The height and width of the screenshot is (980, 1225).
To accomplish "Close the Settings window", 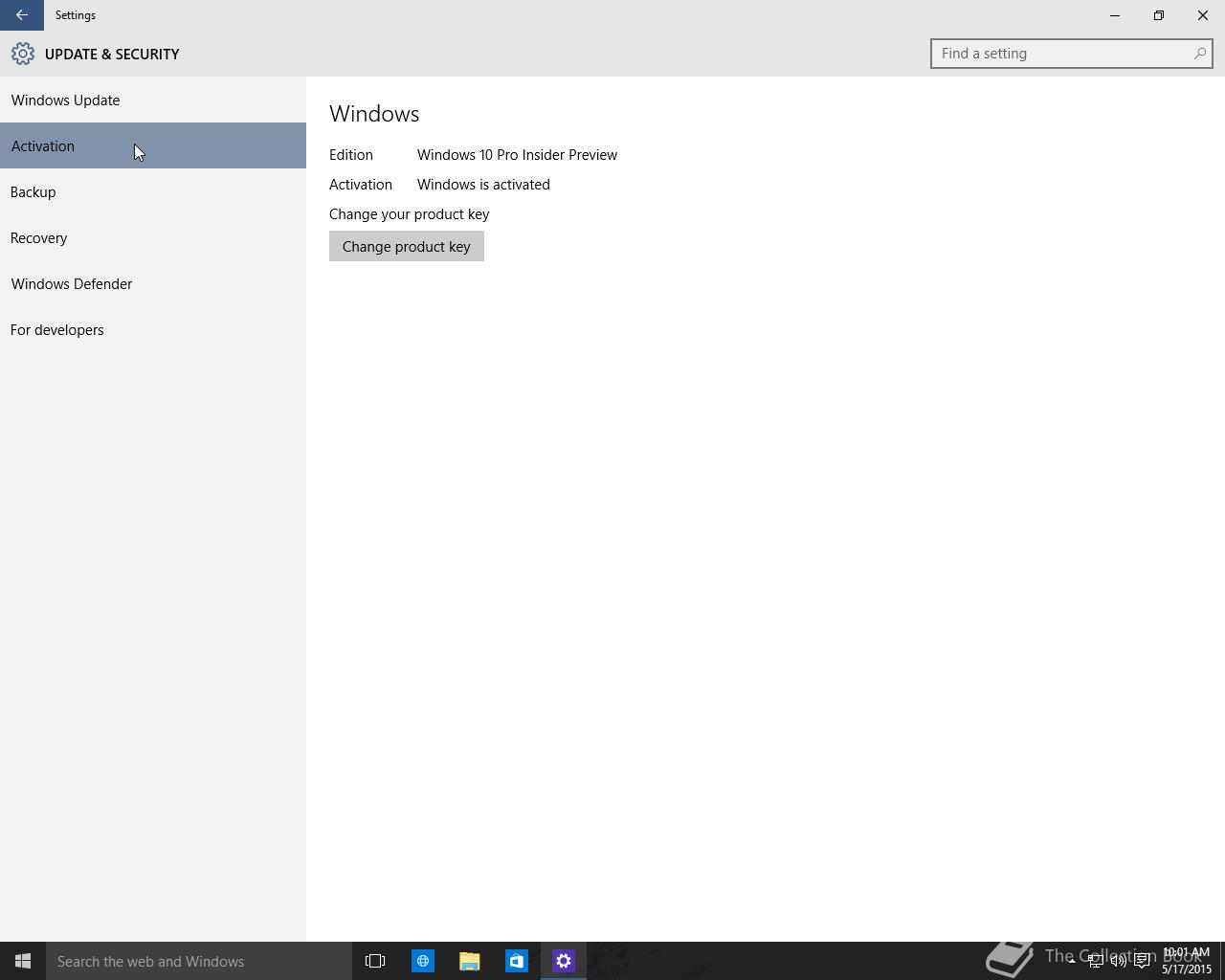I will coord(1203,15).
